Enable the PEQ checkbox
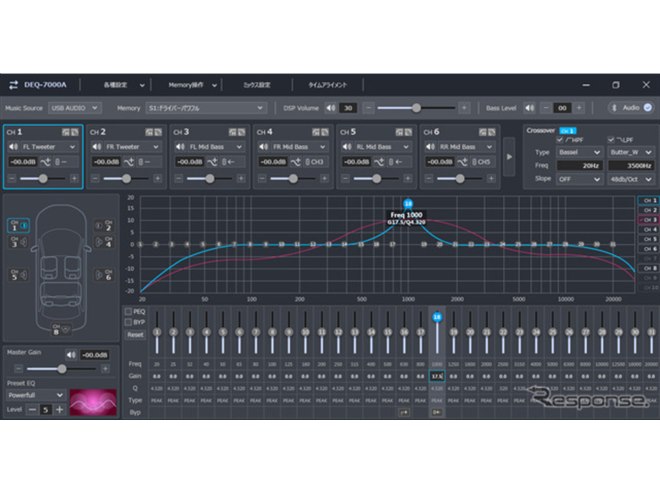The image size is (660, 495). point(128,311)
